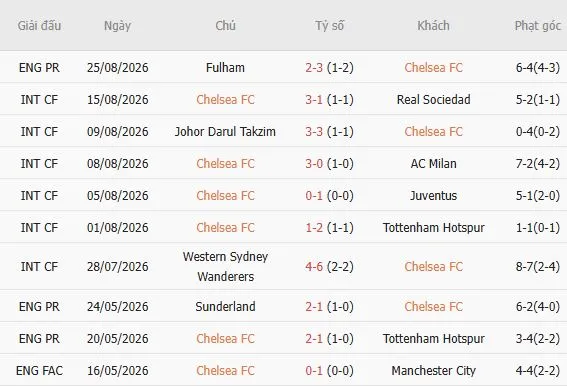Select the Phạt góc column header
The width and height of the screenshot is (567, 386).
tap(538, 26)
